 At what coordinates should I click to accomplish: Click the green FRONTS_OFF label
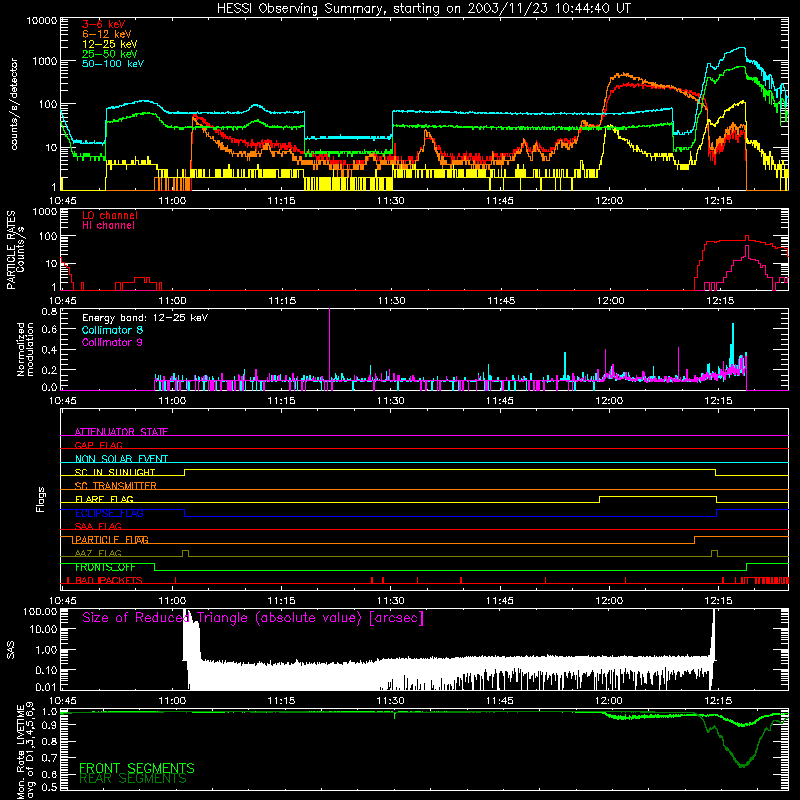pos(105,567)
